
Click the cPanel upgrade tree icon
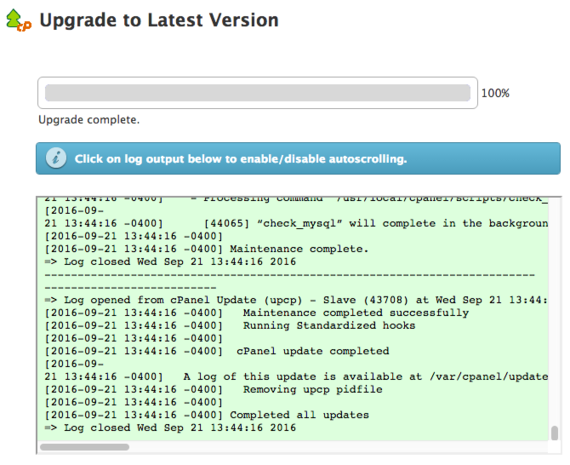pos(19,20)
